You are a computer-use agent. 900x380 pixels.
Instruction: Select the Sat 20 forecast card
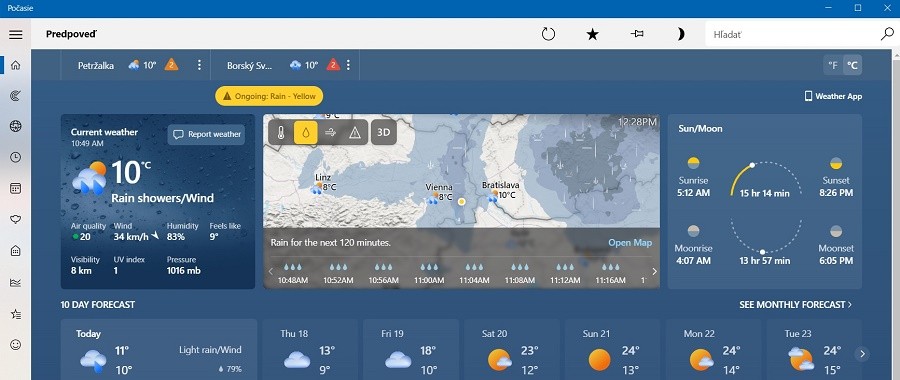[511, 350]
